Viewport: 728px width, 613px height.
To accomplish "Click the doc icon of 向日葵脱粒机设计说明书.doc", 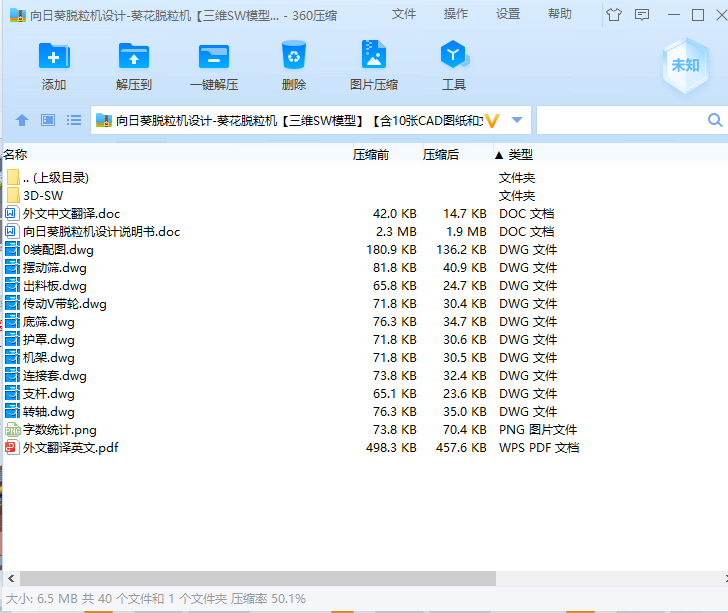I will click(x=11, y=231).
